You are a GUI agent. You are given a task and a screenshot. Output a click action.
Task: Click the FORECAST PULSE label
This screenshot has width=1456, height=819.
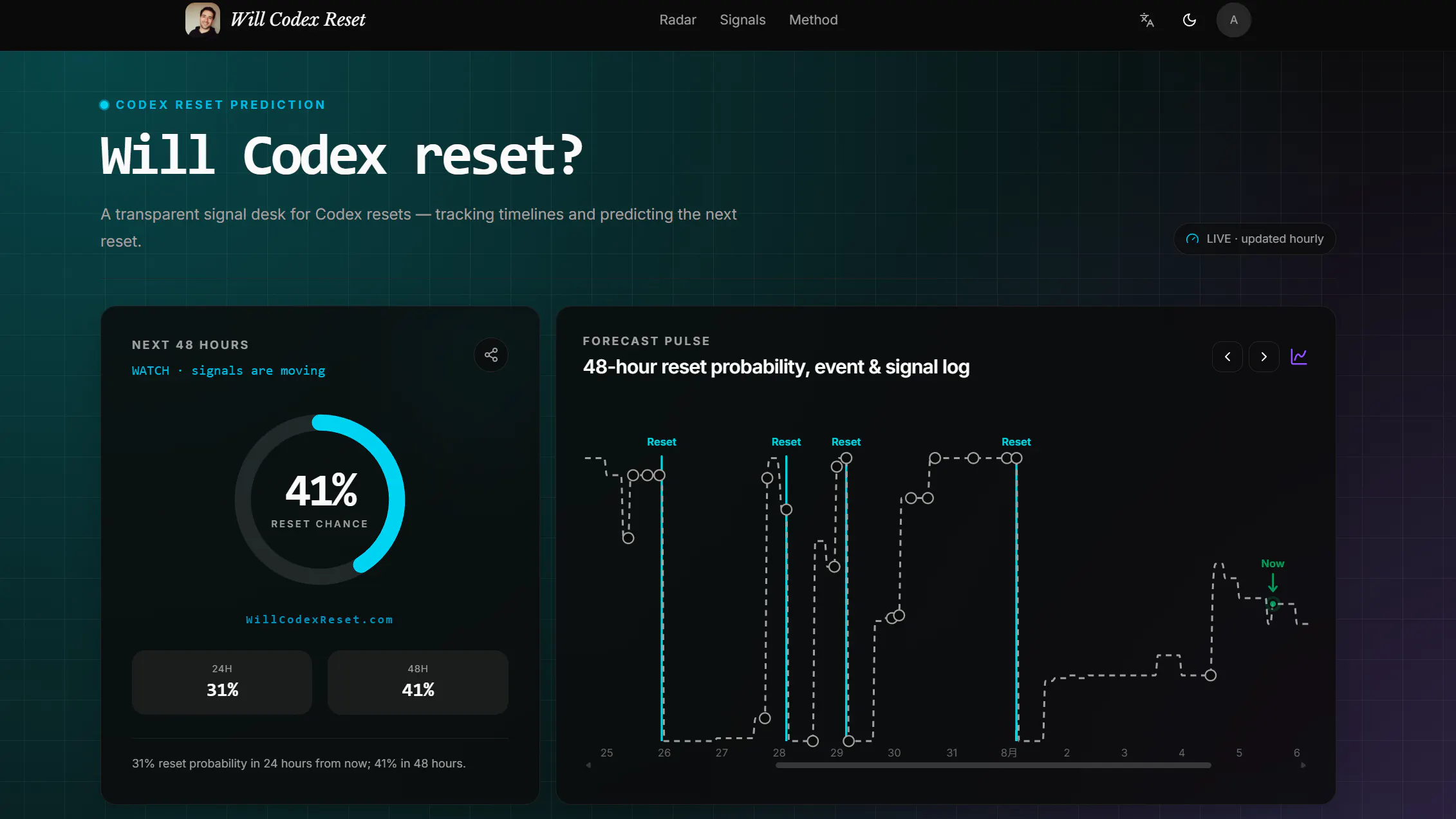click(646, 341)
